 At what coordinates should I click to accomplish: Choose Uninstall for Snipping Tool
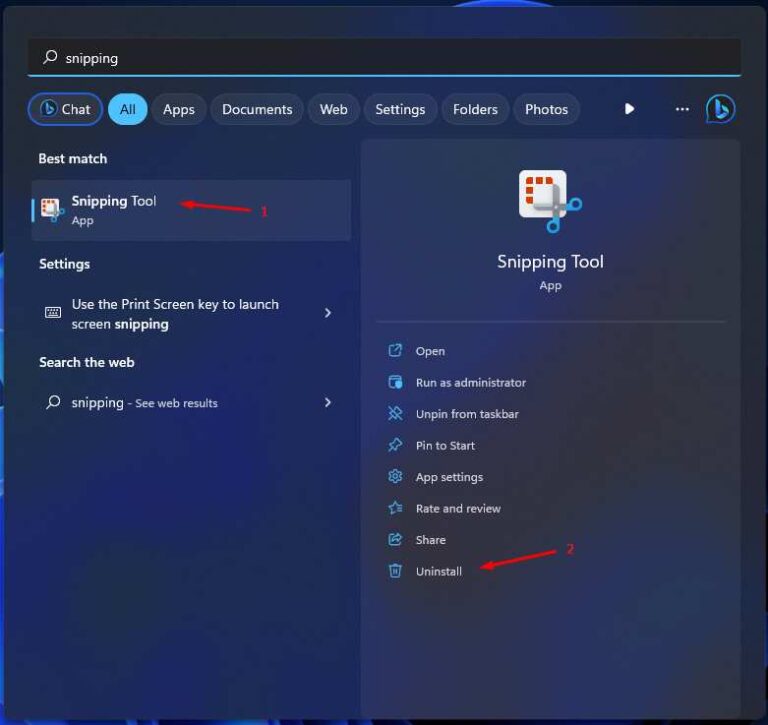[x=438, y=571]
